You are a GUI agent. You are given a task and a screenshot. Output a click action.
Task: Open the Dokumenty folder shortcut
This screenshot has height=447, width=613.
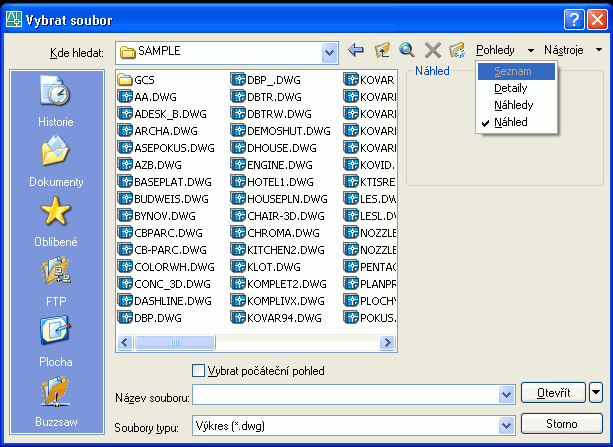(55, 160)
